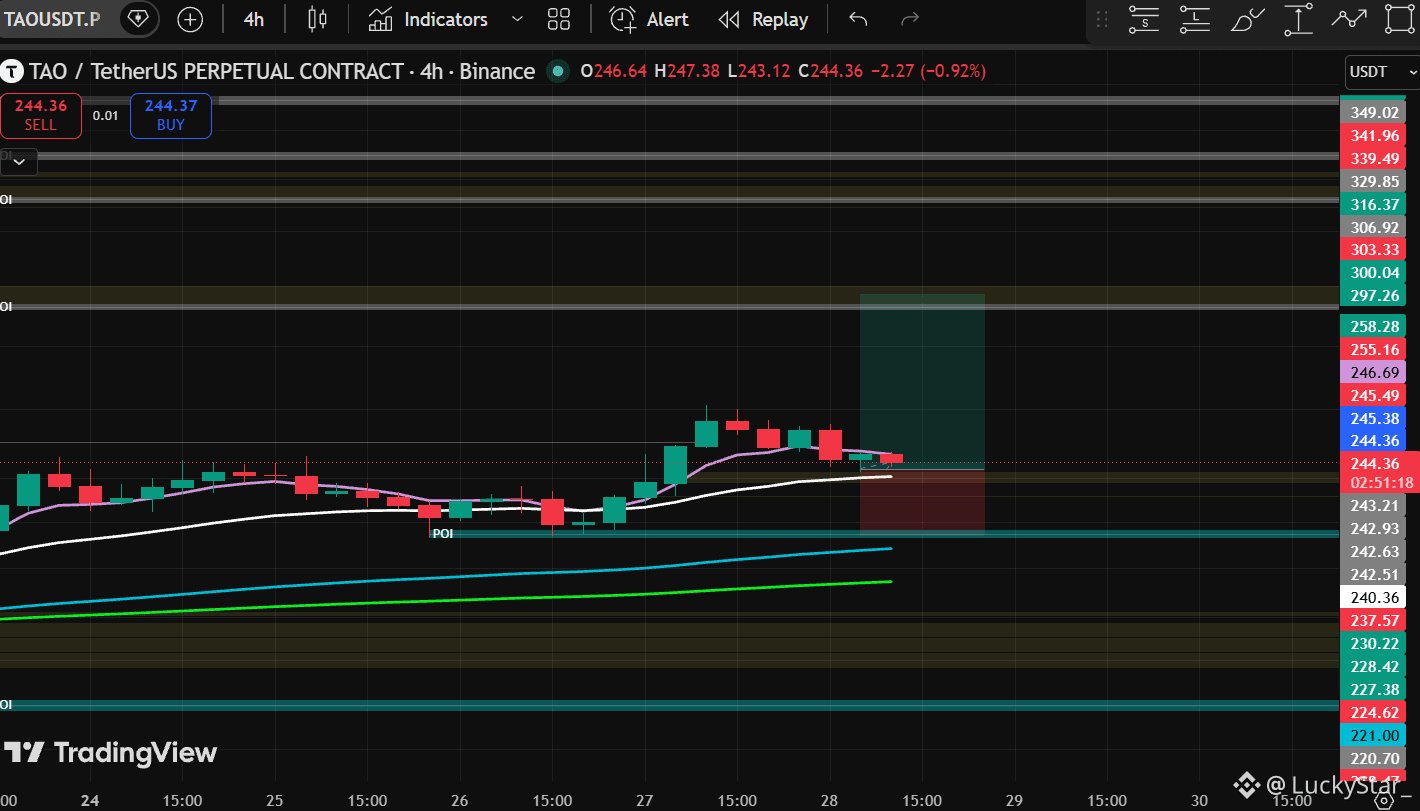Screen dimensions: 1420x811
Task: Click the TAO / TetherUS PERPETUAL CONTRACT title
Action: pyautogui.click(x=282, y=71)
